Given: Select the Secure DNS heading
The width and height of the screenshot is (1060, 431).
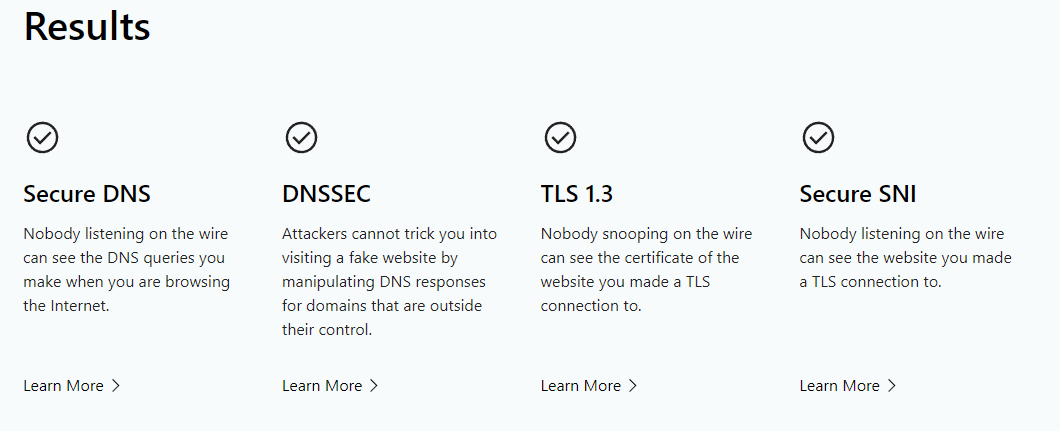Looking at the screenshot, I should pos(87,194).
